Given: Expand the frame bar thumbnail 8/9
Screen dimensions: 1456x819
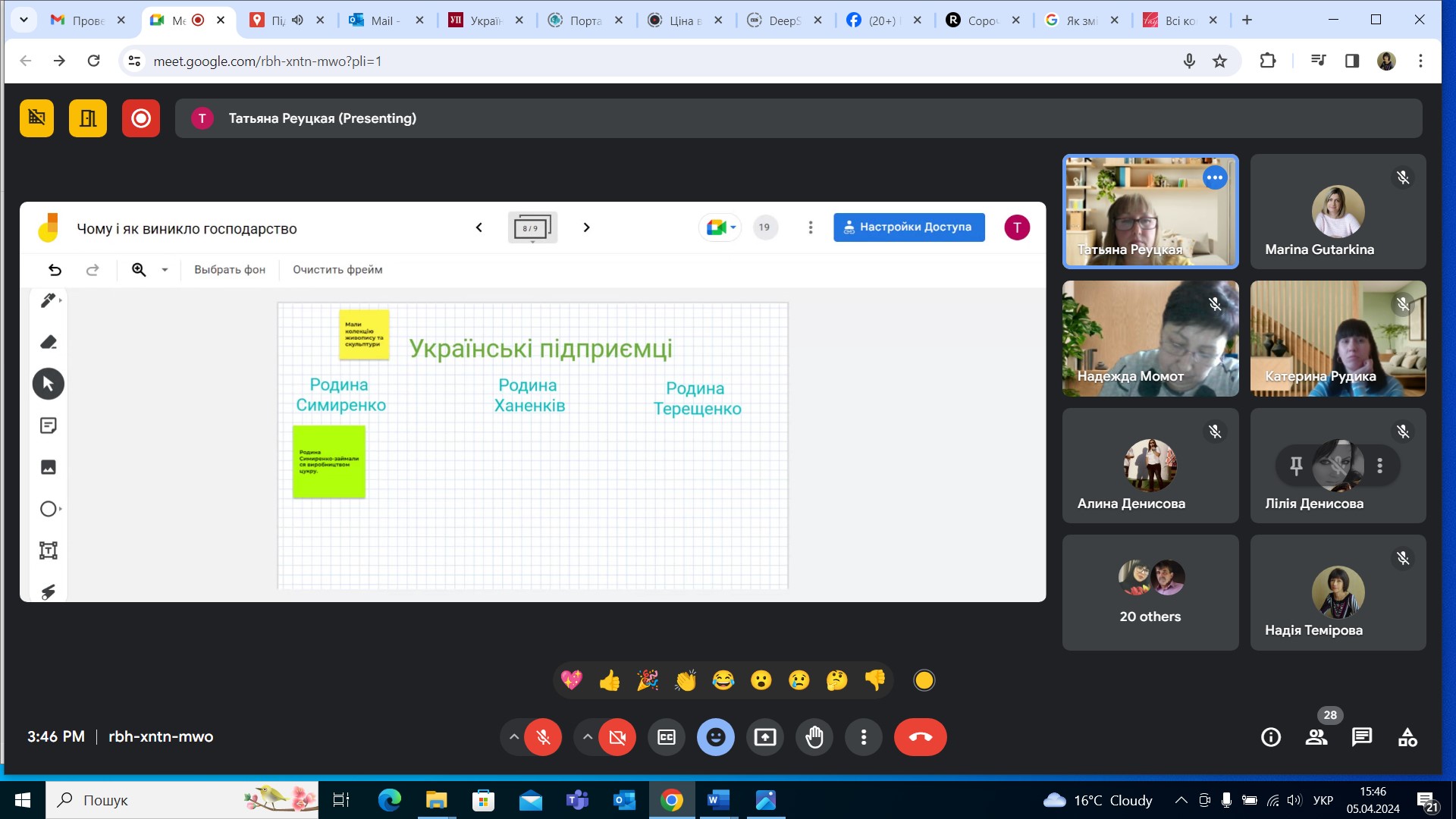Looking at the screenshot, I should [x=532, y=227].
